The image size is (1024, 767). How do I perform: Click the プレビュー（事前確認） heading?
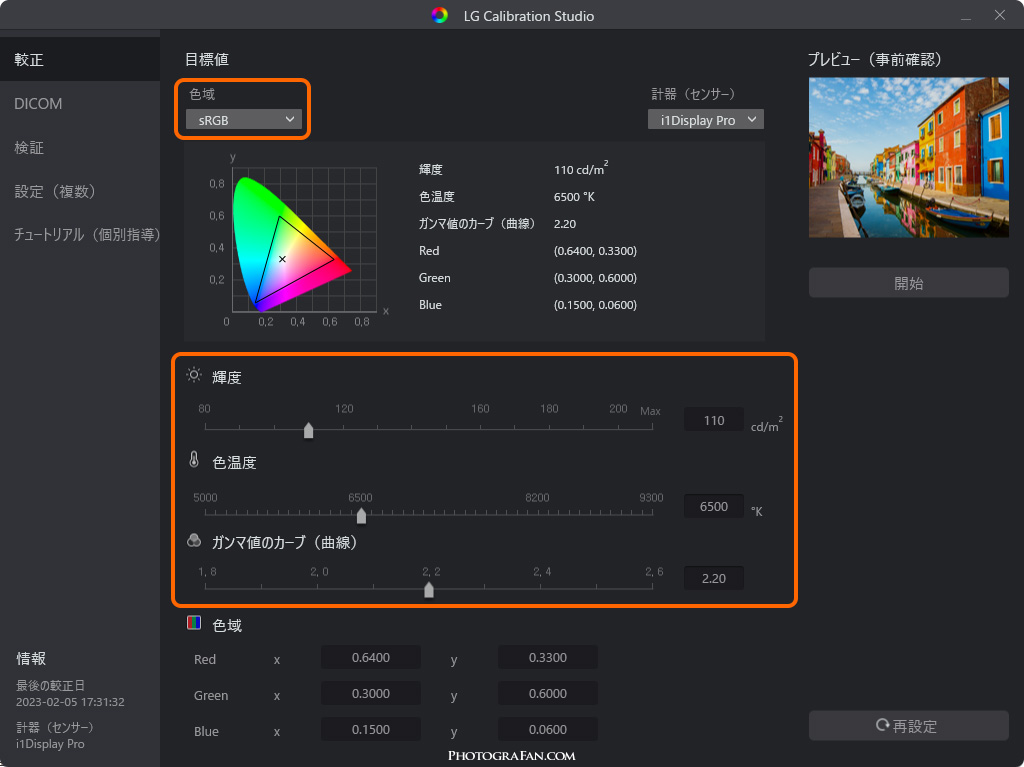pos(874,59)
